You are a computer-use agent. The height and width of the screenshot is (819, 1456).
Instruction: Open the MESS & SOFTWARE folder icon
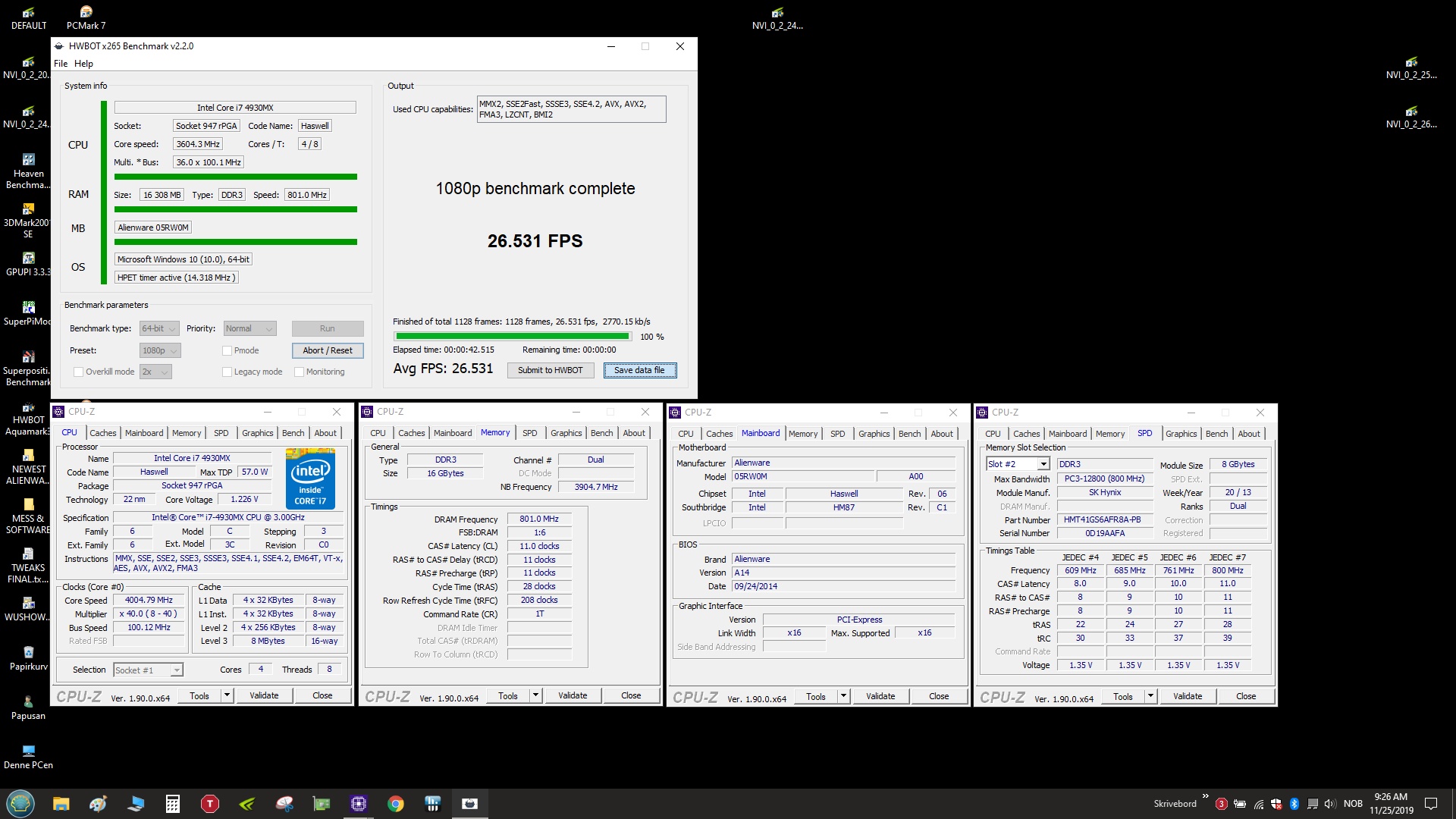[28, 516]
